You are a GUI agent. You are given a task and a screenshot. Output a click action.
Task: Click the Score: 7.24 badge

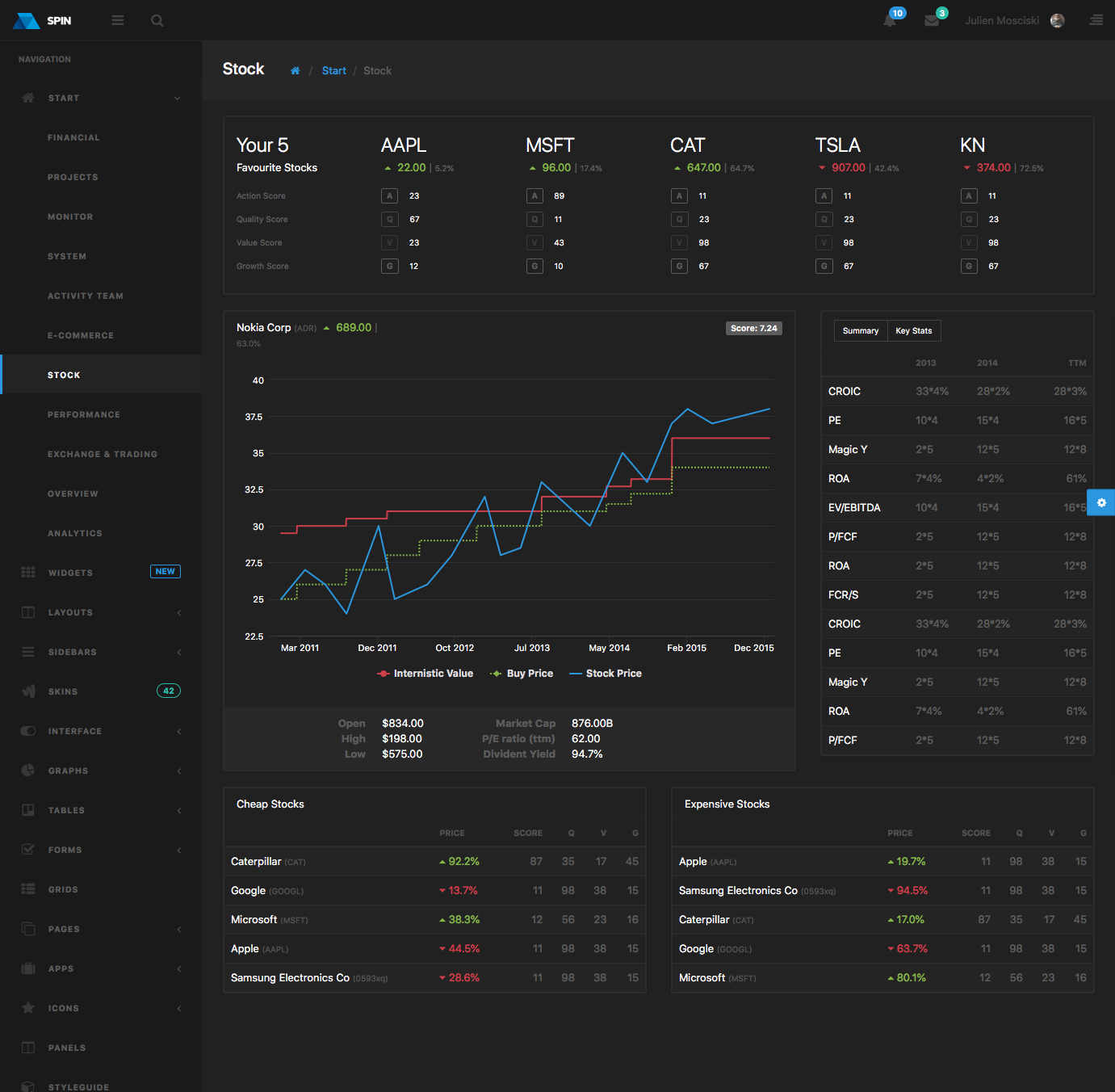[754, 329]
